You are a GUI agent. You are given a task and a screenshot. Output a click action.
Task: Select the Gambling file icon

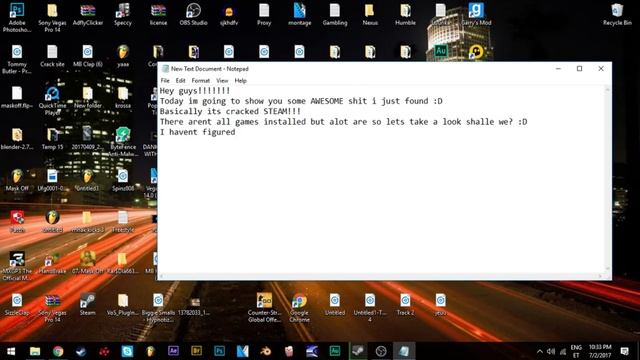click(335, 14)
